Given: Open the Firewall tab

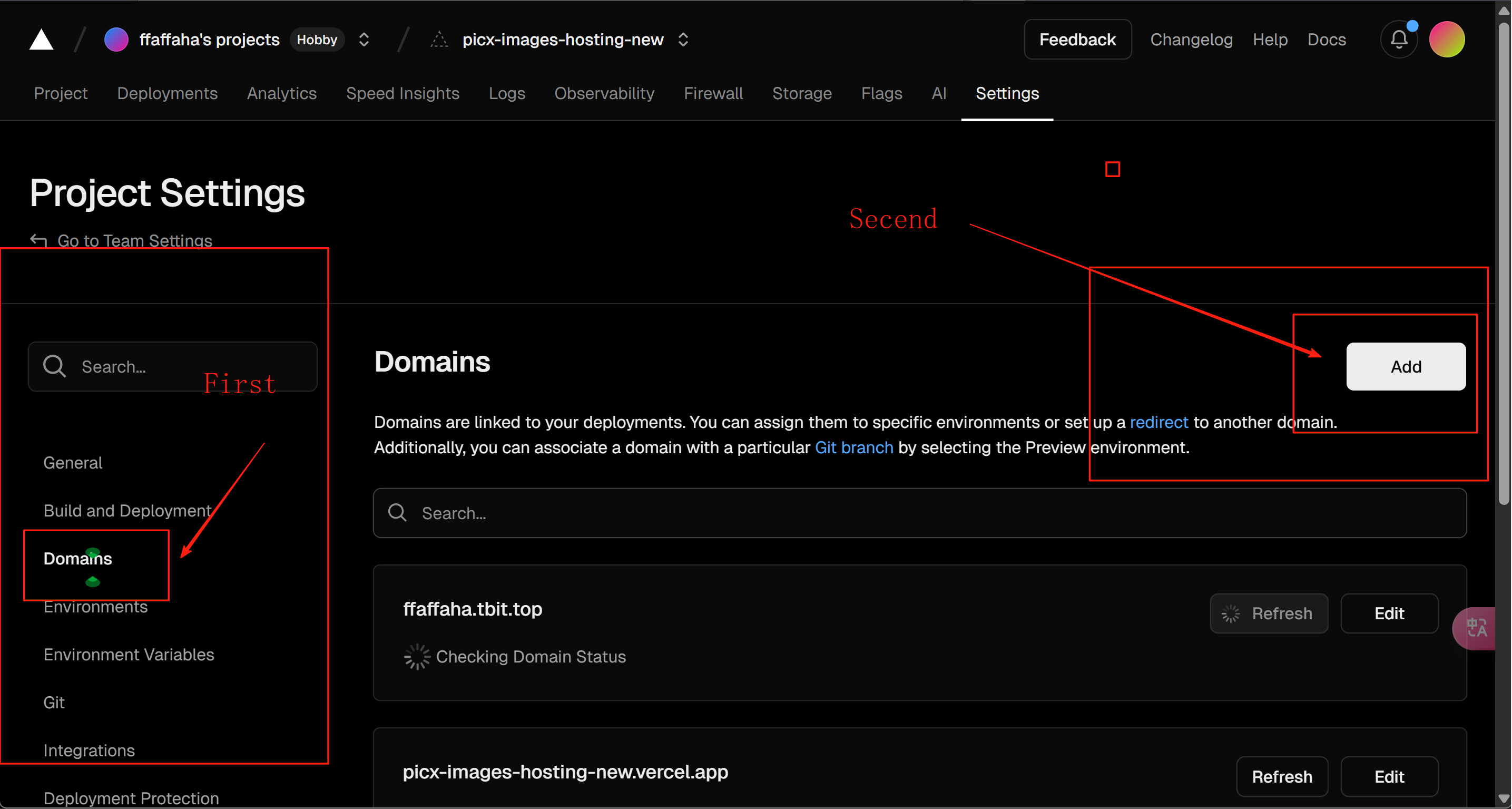Looking at the screenshot, I should [713, 93].
